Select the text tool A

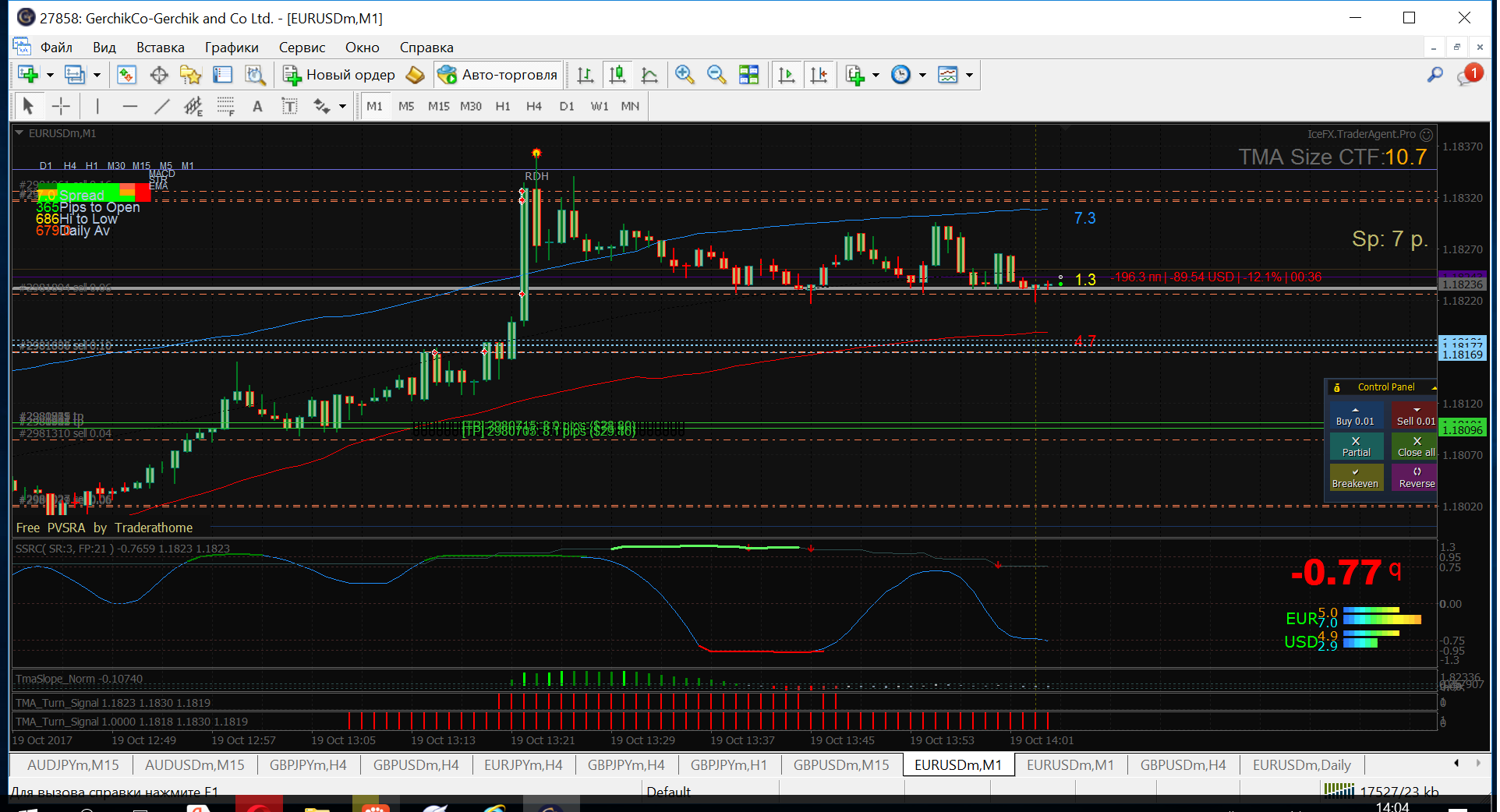click(x=257, y=106)
